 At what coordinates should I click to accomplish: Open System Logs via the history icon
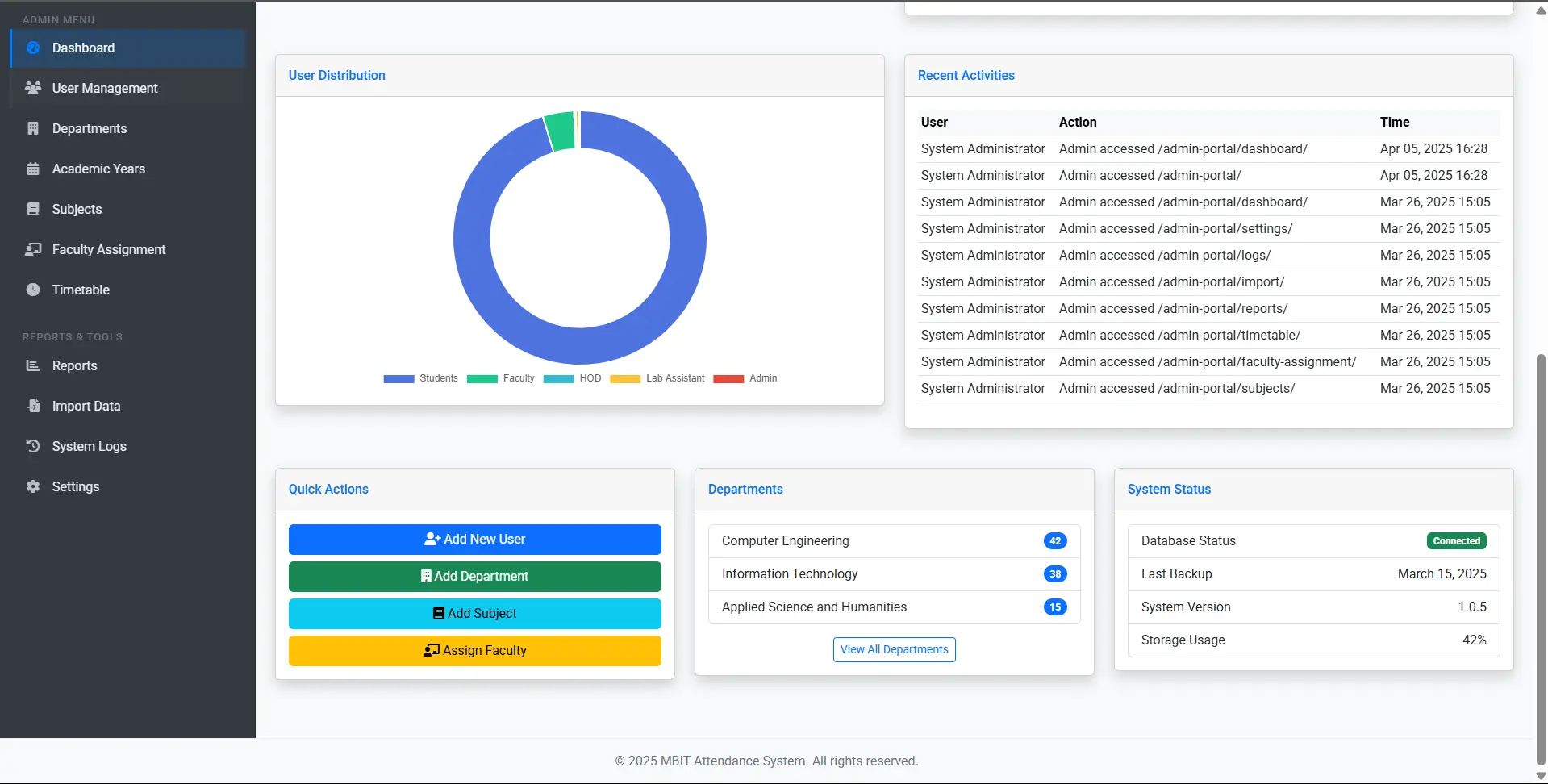coord(33,446)
